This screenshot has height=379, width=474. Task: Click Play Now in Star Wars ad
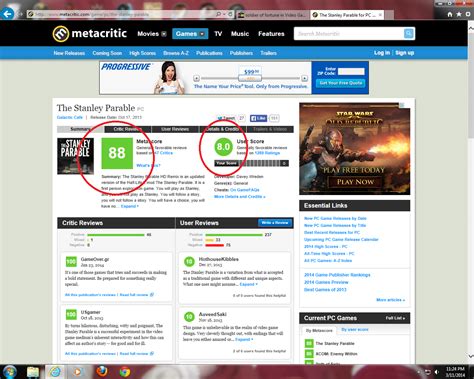point(355,182)
